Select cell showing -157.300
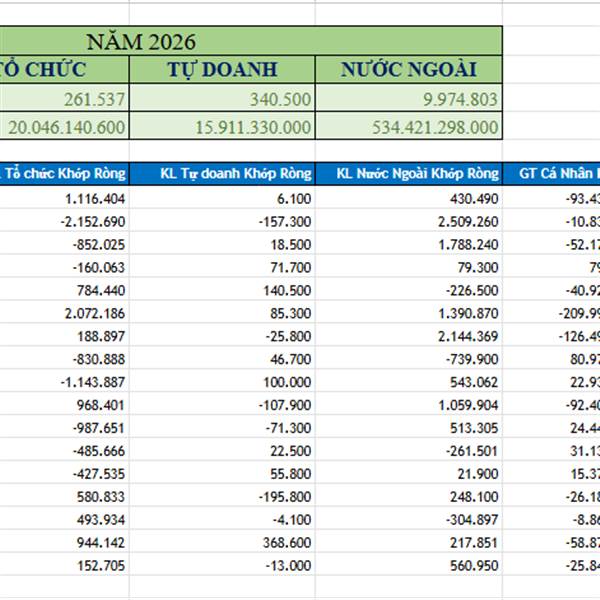600x600 pixels. [x=222, y=221]
